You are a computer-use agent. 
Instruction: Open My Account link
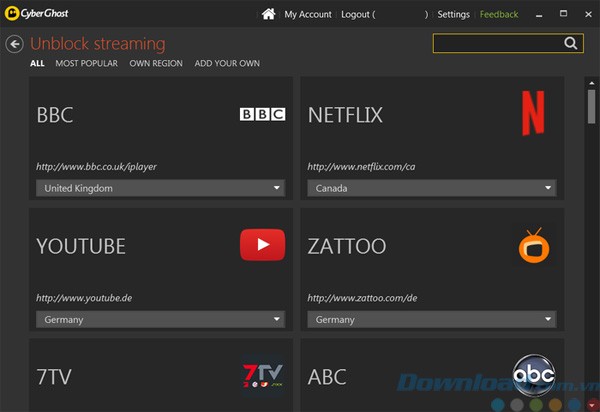click(308, 15)
